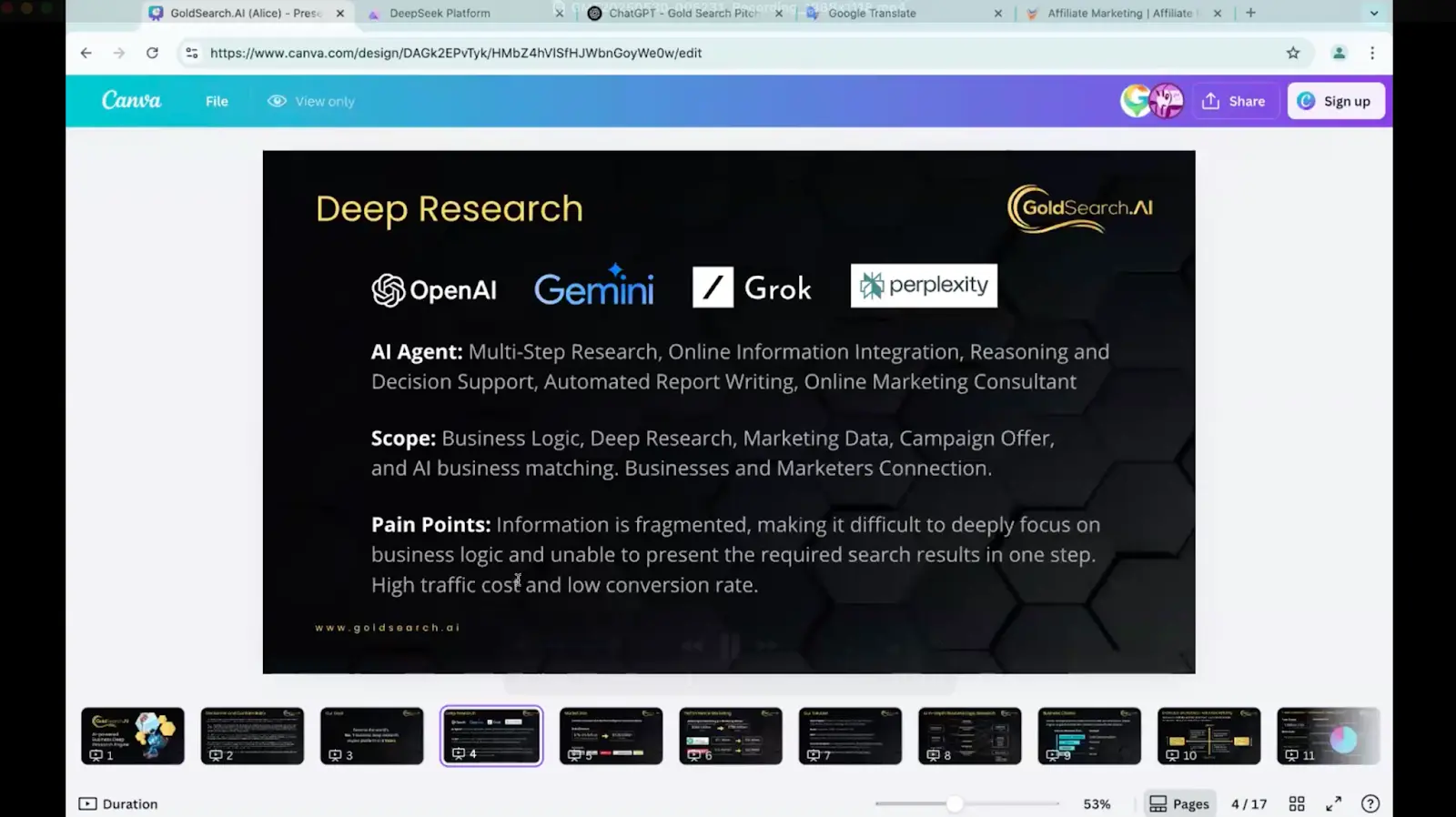Bookmark this page with the star icon

point(1292,53)
